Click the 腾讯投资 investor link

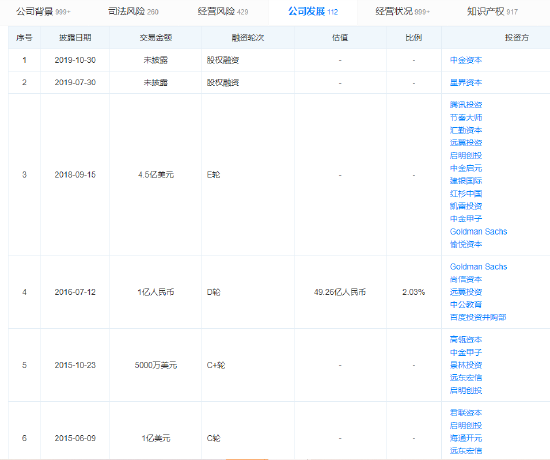click(466, 105)
